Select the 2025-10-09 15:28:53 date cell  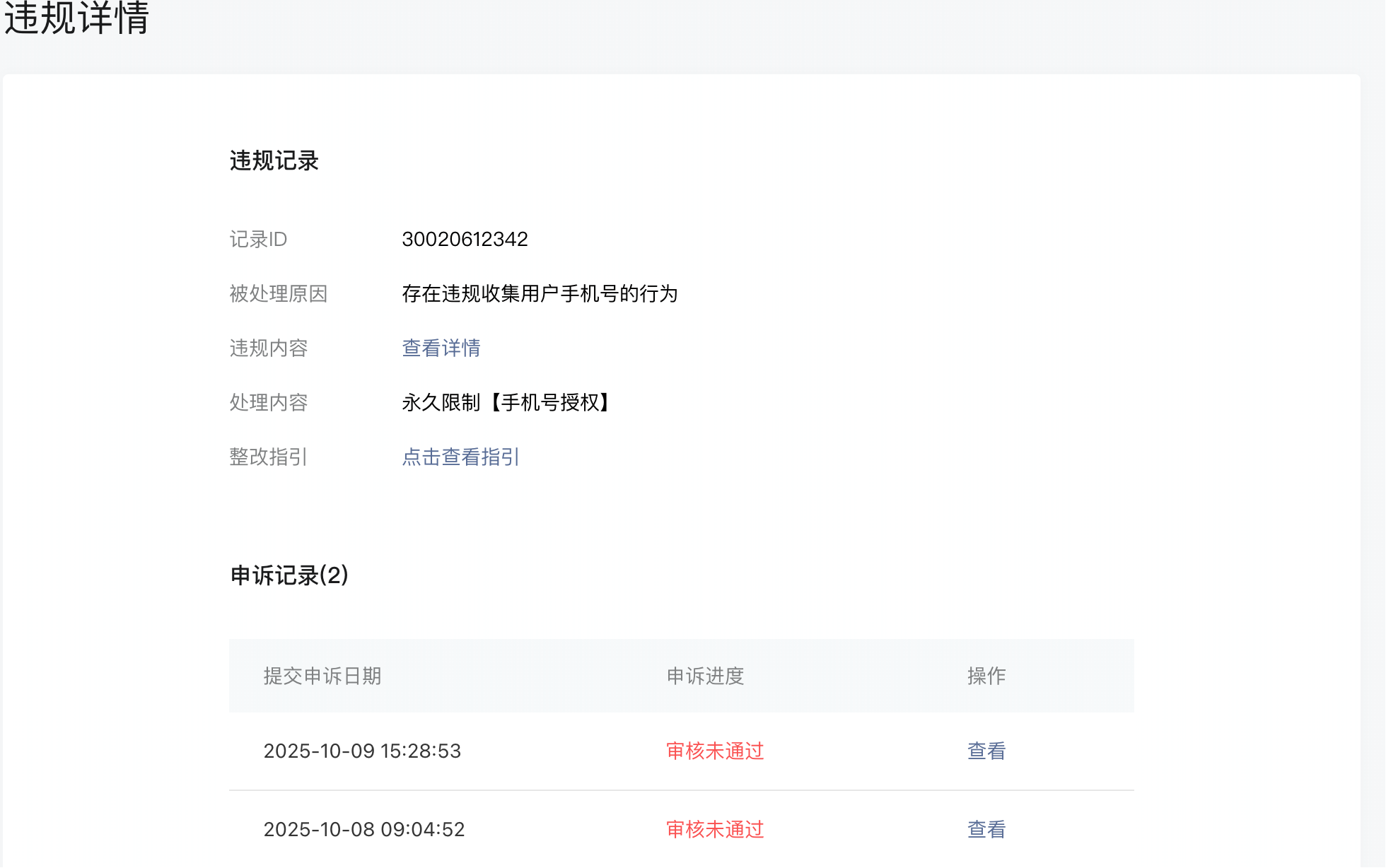362,751
